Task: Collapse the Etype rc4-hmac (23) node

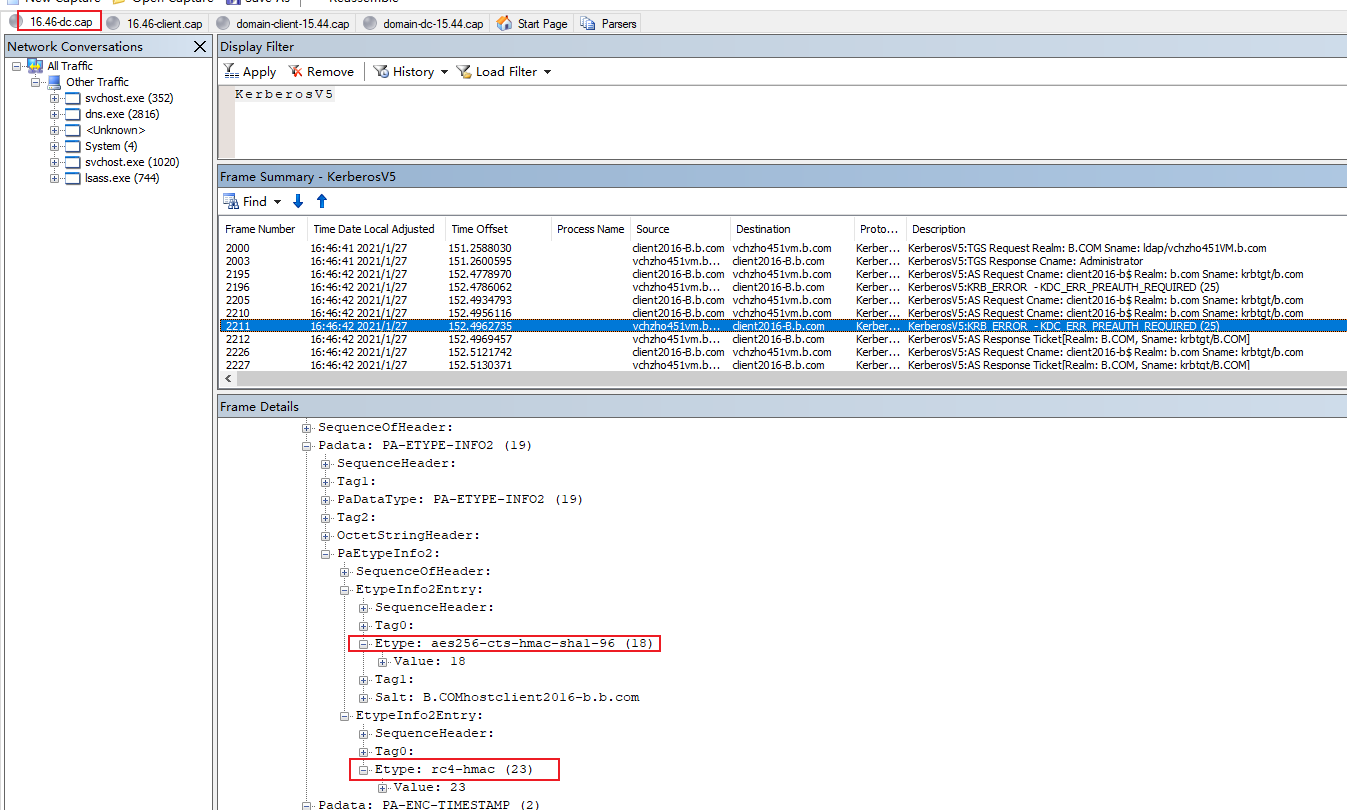Action: point(365,769)
